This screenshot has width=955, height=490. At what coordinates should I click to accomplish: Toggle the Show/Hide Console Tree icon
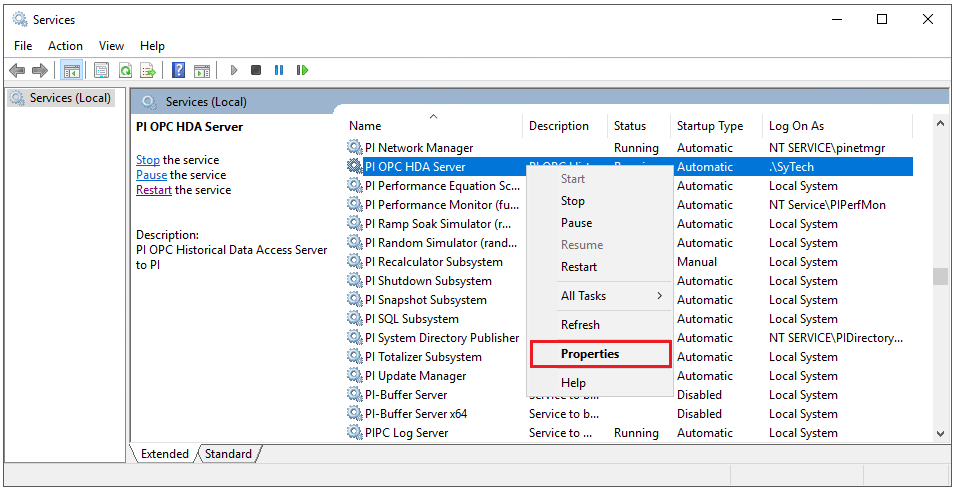[71, 71]
